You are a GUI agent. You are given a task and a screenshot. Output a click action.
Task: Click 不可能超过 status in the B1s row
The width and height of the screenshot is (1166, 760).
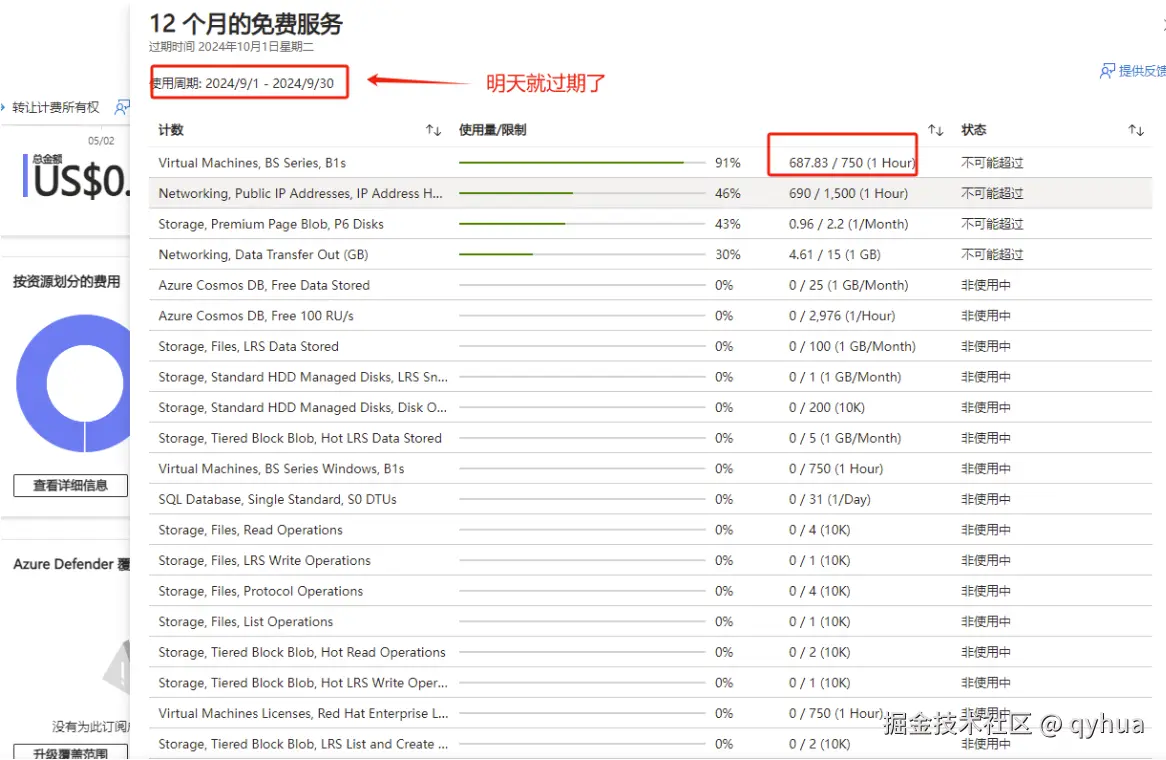tap(992, 162)
